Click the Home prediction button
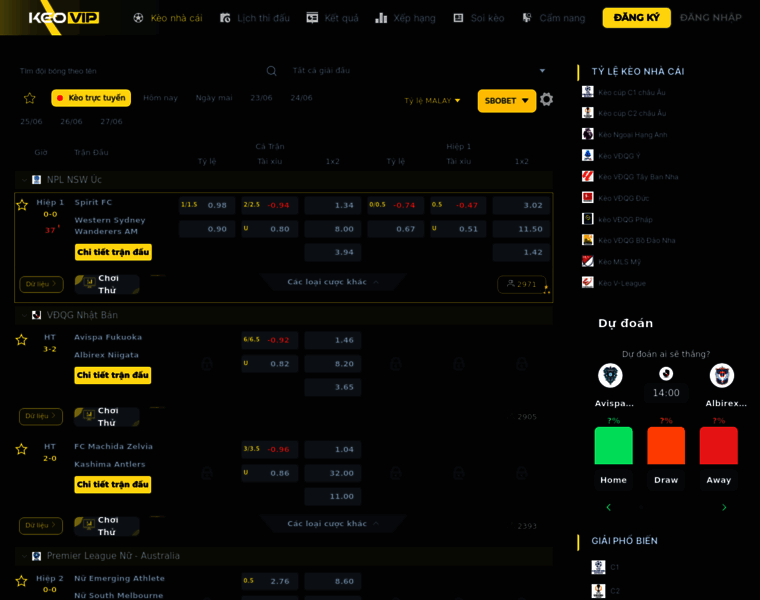Image resolution: width=760 pixels, height=600 pixels. click(x=613, y=480)
